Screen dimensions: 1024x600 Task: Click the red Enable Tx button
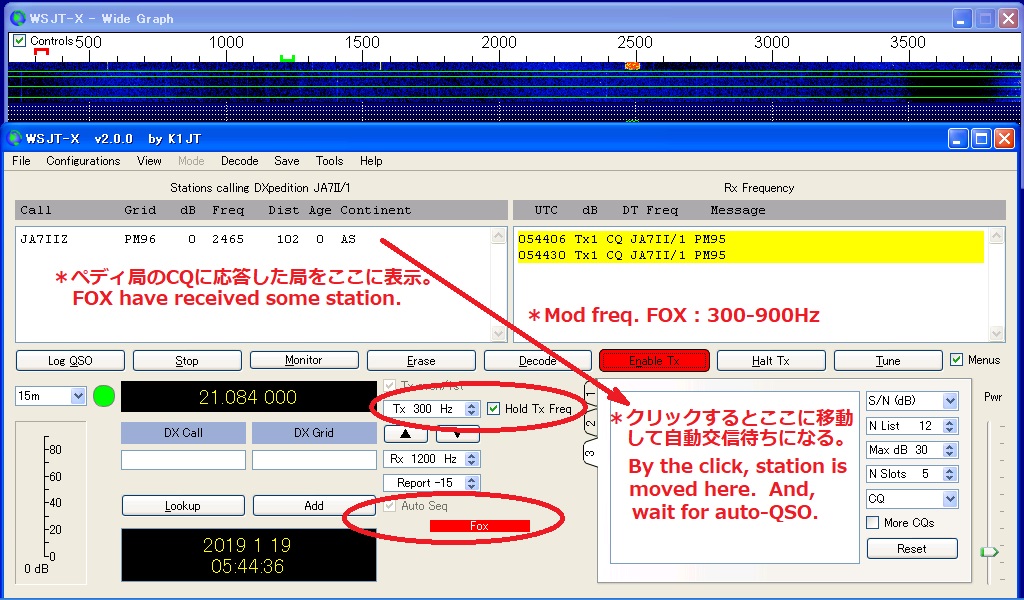(654, 360)
